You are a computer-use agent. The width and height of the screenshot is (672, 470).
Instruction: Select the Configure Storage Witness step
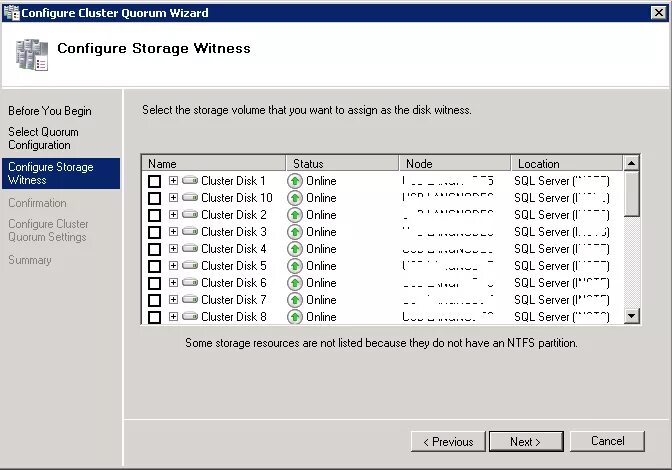61,173
